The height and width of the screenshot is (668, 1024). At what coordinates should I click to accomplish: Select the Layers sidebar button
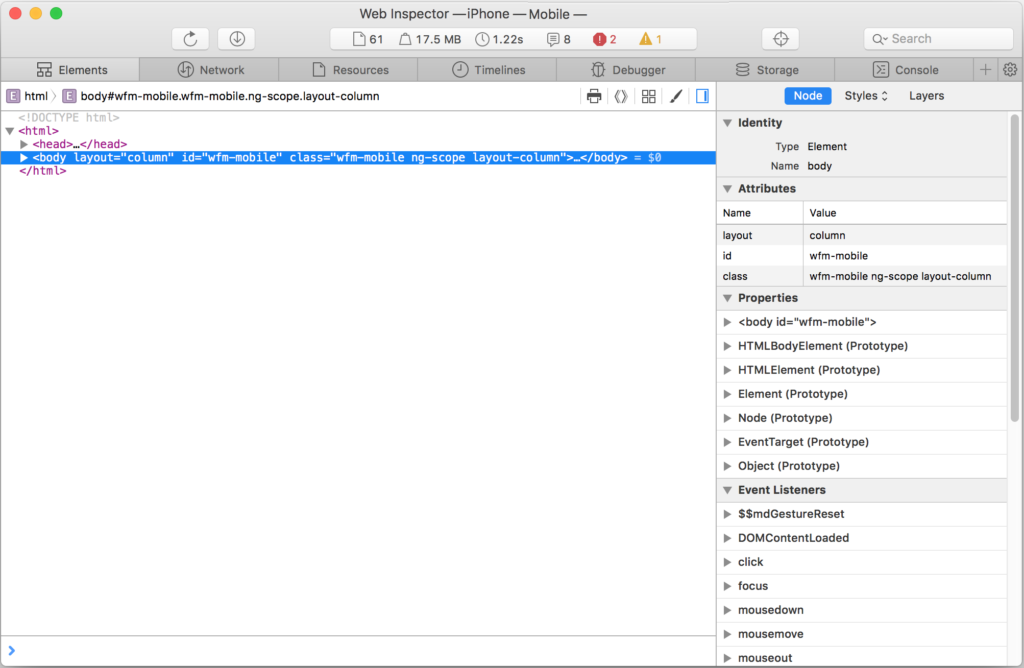pyautogui.click(x=926, y=96)
